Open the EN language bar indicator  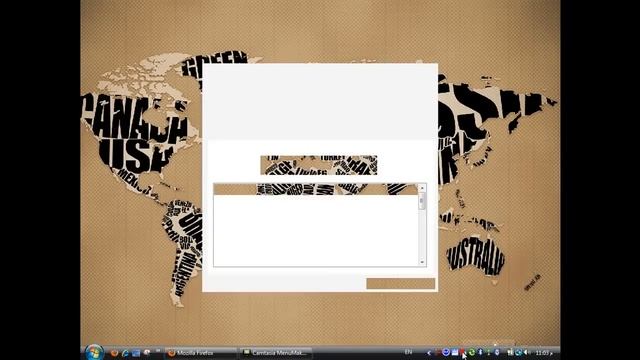click(408, 352)
